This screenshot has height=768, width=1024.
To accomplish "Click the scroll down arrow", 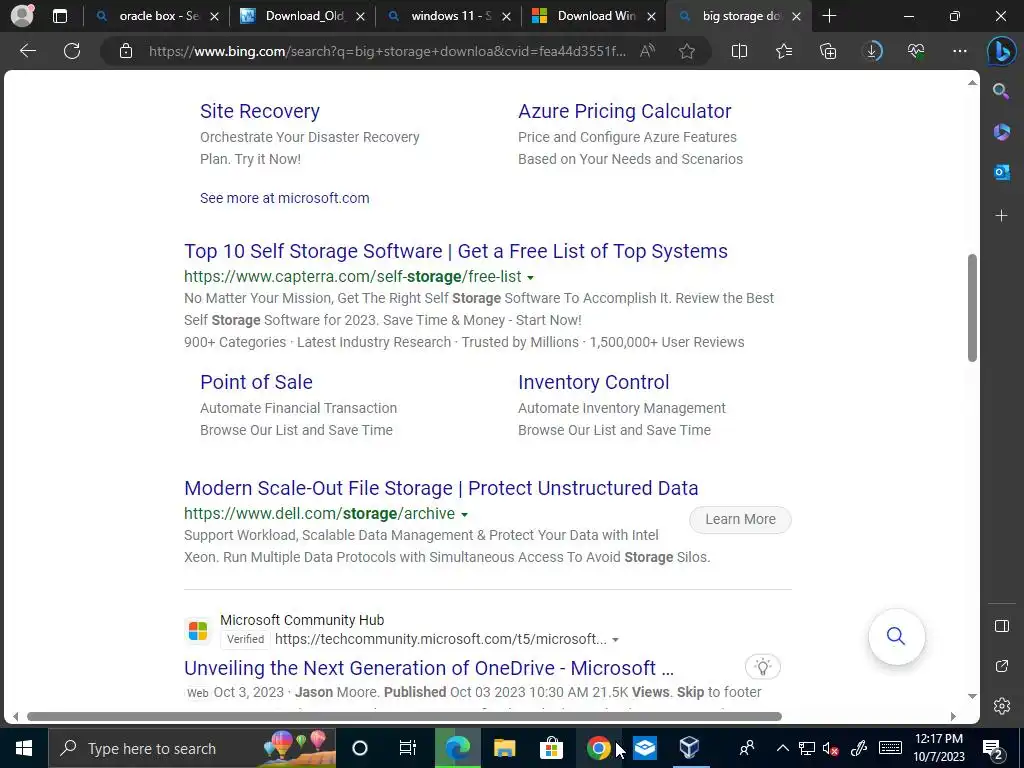I will pos(972,696).
